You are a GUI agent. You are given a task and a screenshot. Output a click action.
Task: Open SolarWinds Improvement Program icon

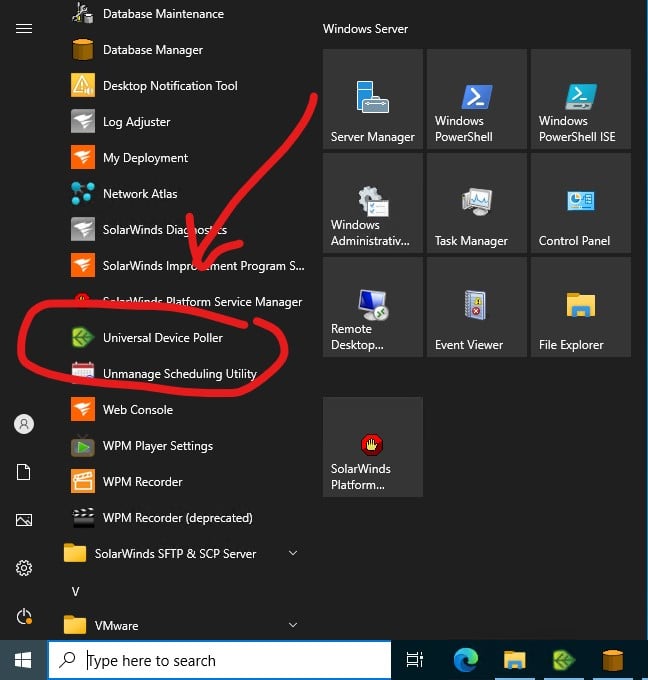[x=82, y=265]
